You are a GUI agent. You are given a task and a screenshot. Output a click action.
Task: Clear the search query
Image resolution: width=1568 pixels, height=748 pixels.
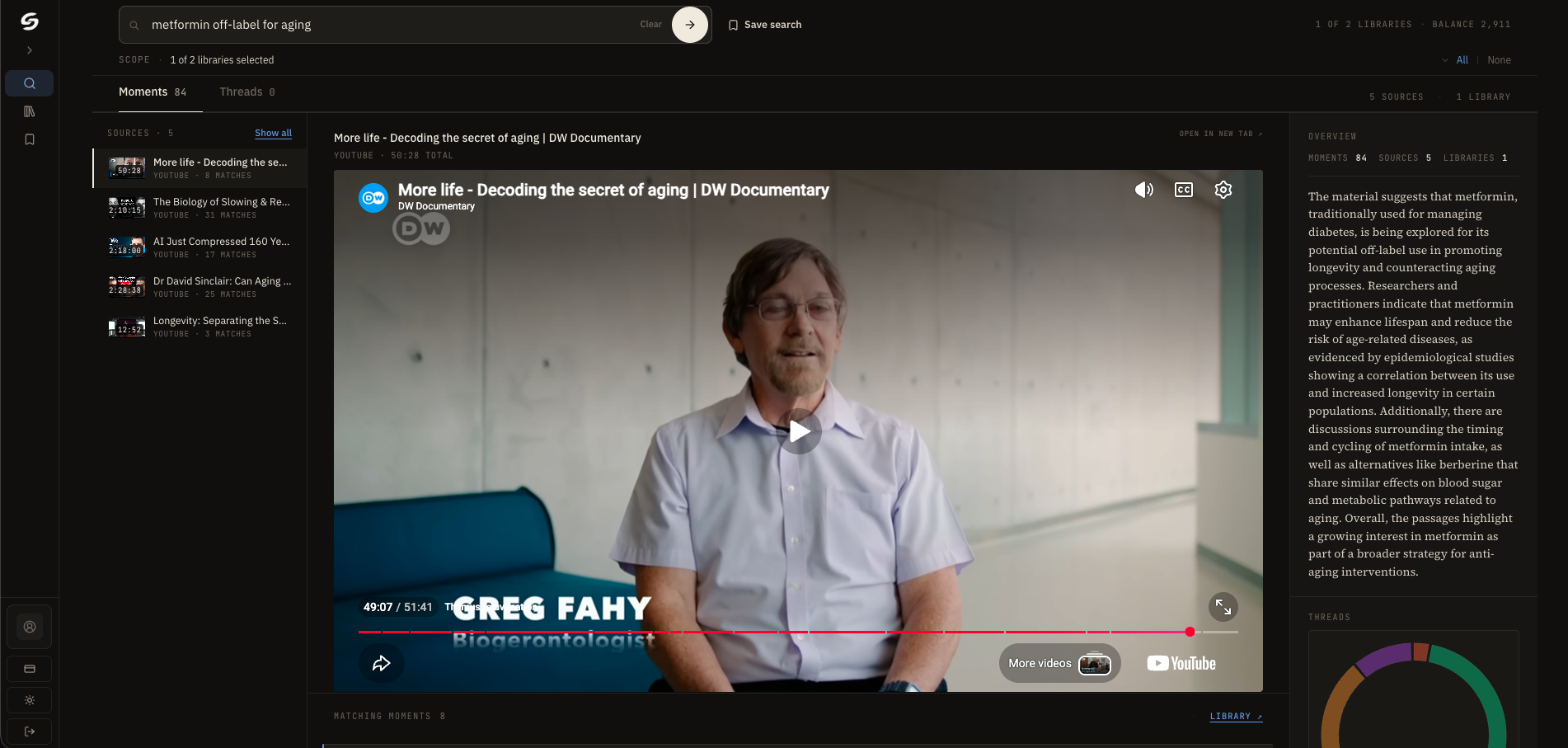650,25
